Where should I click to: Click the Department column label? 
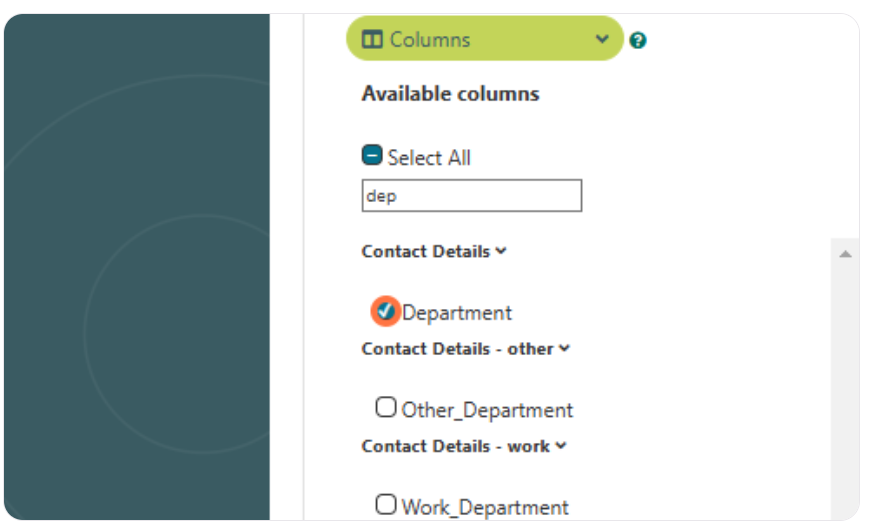coord(457,313)
